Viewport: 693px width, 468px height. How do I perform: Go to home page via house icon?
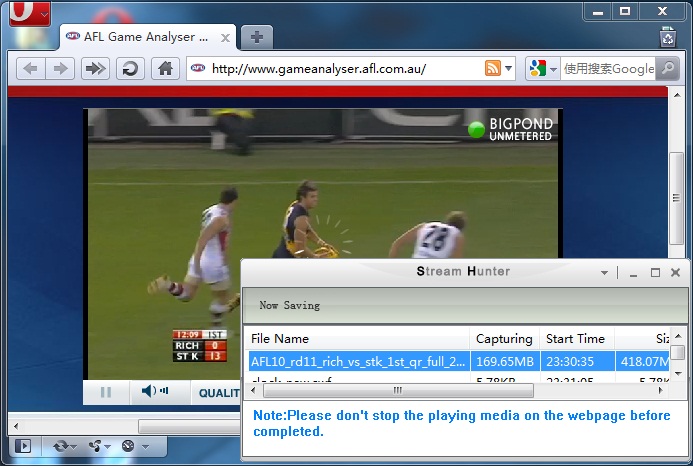[x=165, y=68]
